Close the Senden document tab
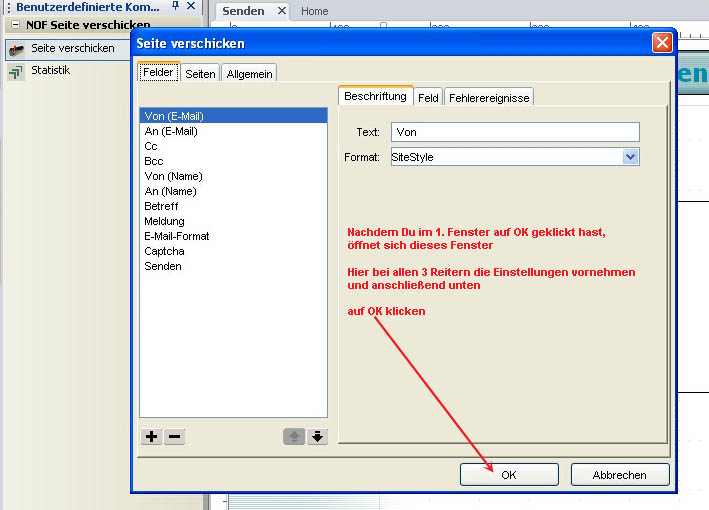709x510 pixels. (281, 11)
